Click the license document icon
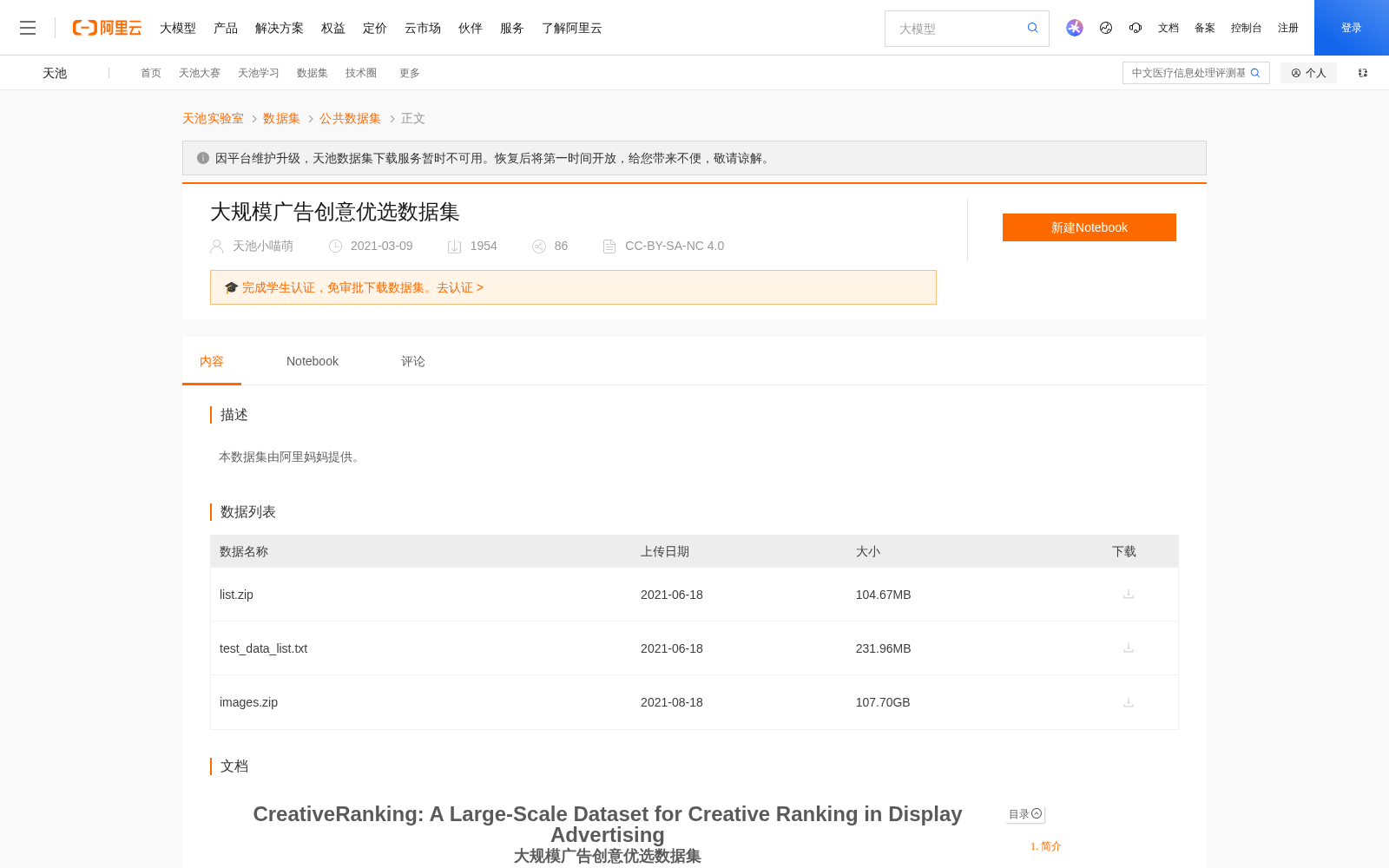The image size is (1389, 868). click(x=609, y=247)
